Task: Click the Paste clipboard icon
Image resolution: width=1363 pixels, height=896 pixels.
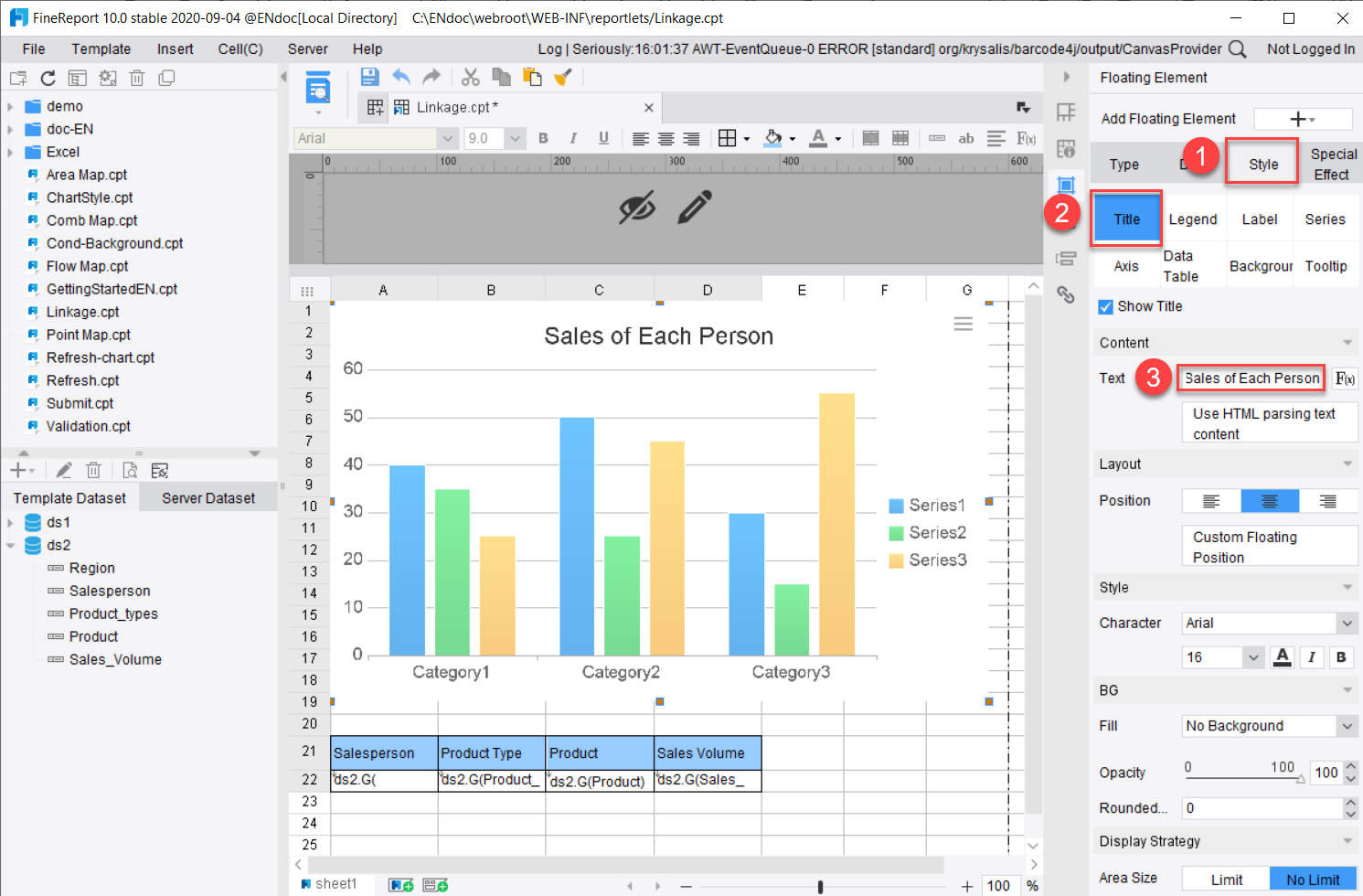Action: pyautogui.click(x=531, y=77)
